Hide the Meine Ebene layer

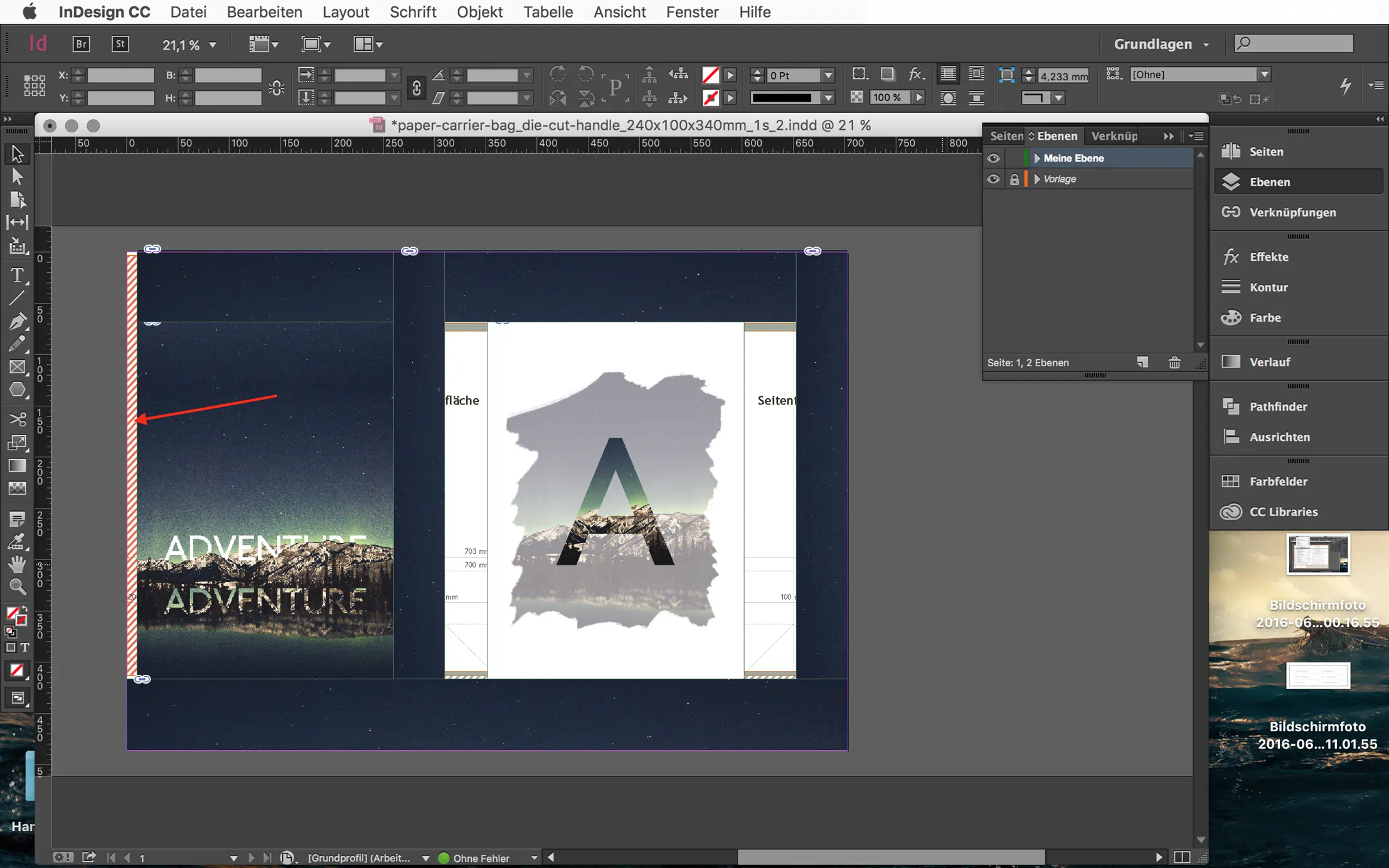pos(993,158)
